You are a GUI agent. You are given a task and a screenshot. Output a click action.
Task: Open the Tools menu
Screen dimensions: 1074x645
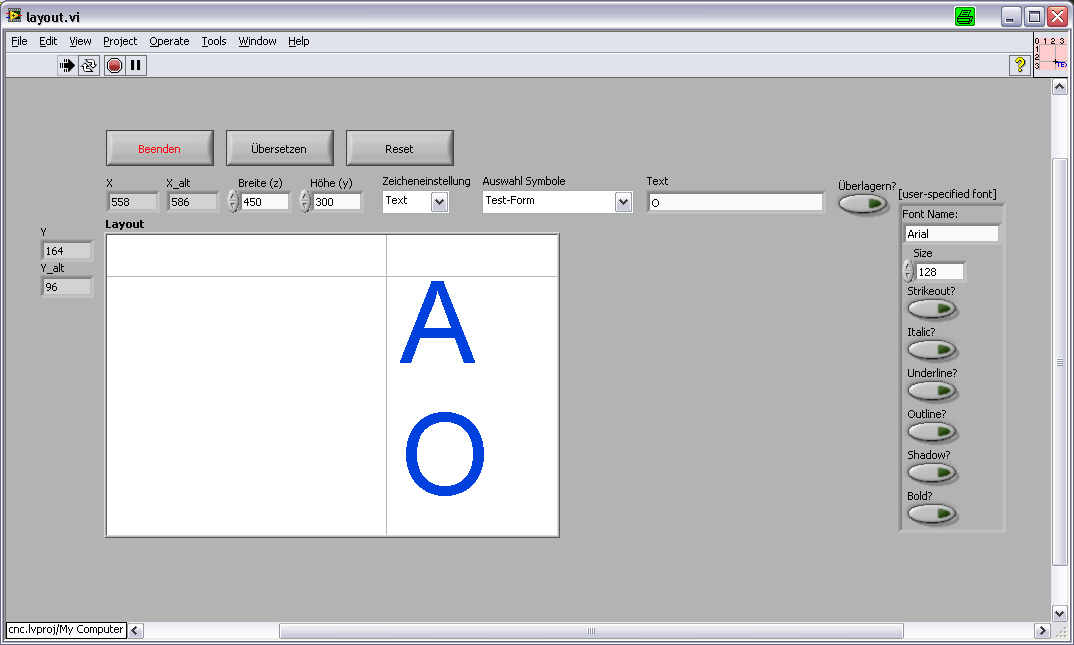pyautogui.click(x=214, y=41)
